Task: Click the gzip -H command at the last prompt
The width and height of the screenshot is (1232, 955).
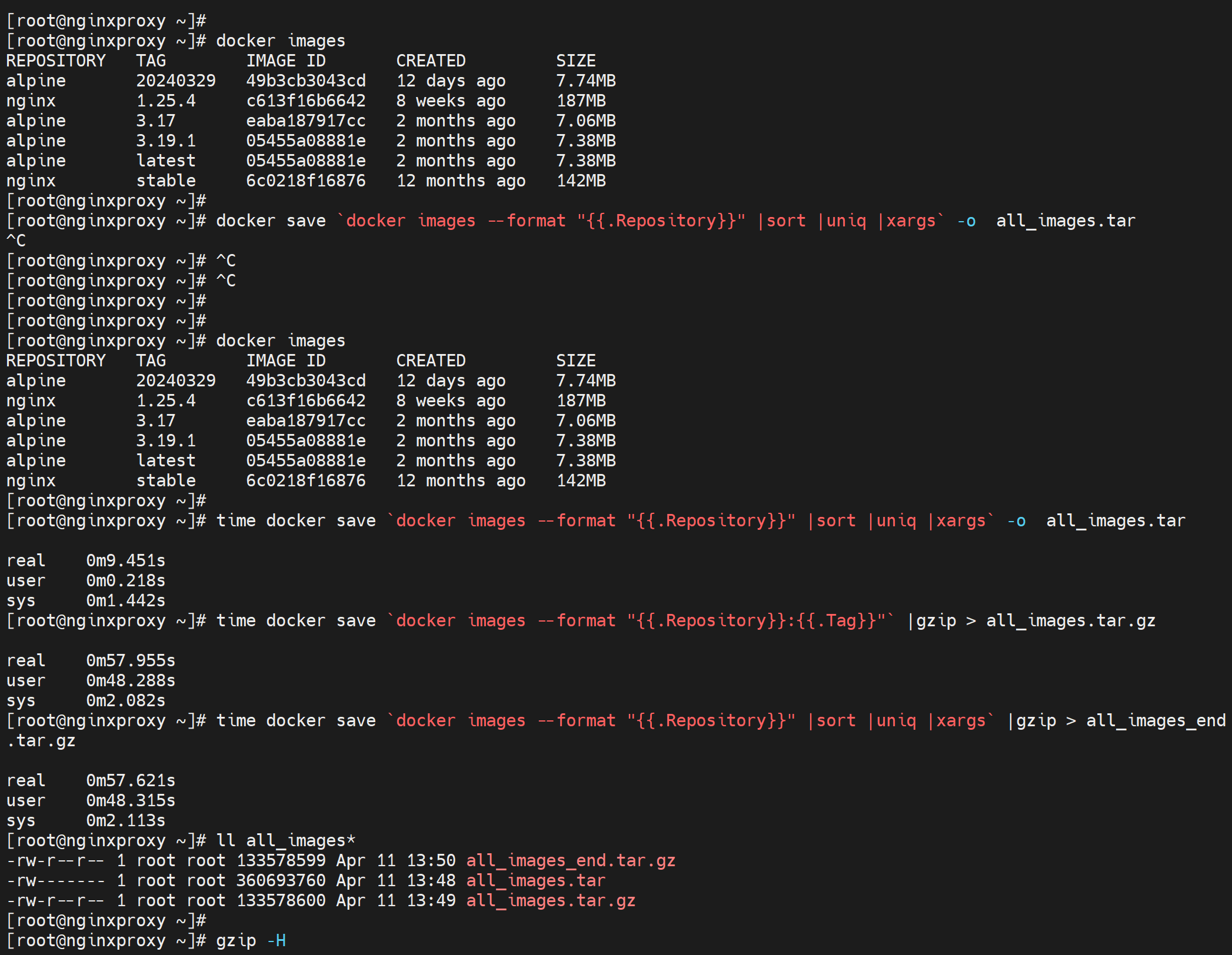Action: (x=251, y=940)
